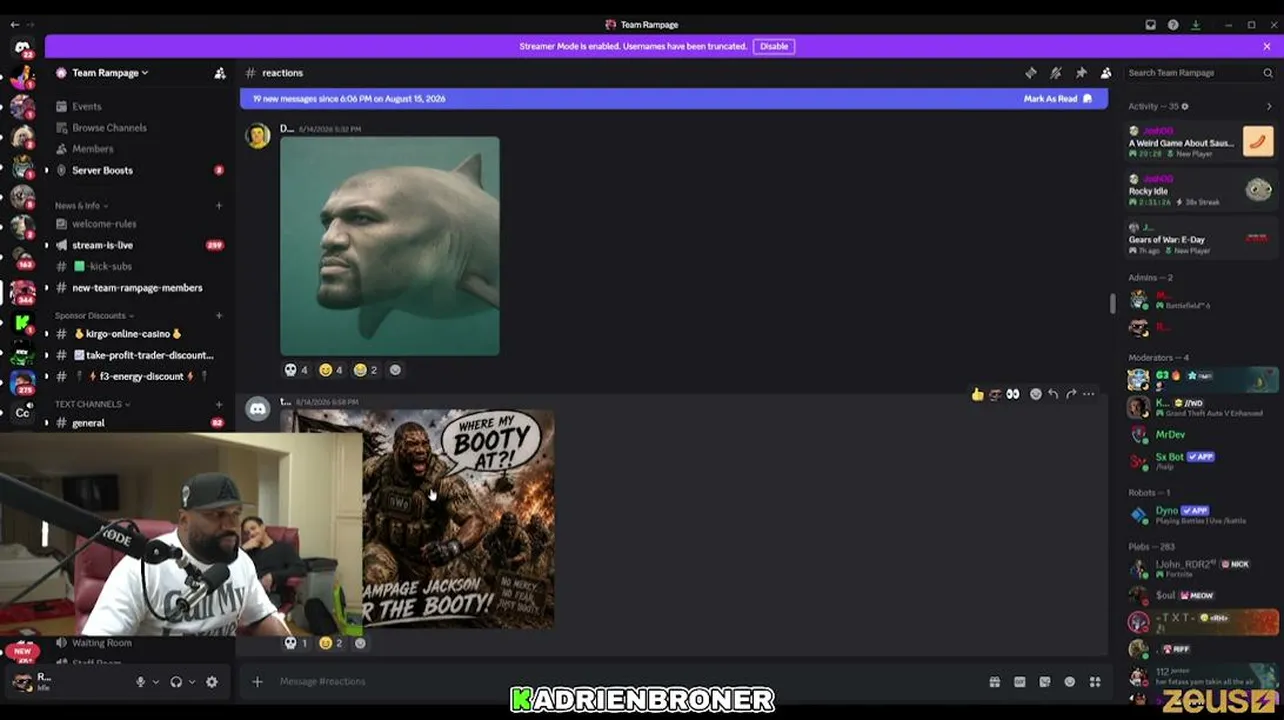The image size is (1284, 720).
Task: Open add reaction picker in message hover toolbar
Action: click(x=1035, y=394)
